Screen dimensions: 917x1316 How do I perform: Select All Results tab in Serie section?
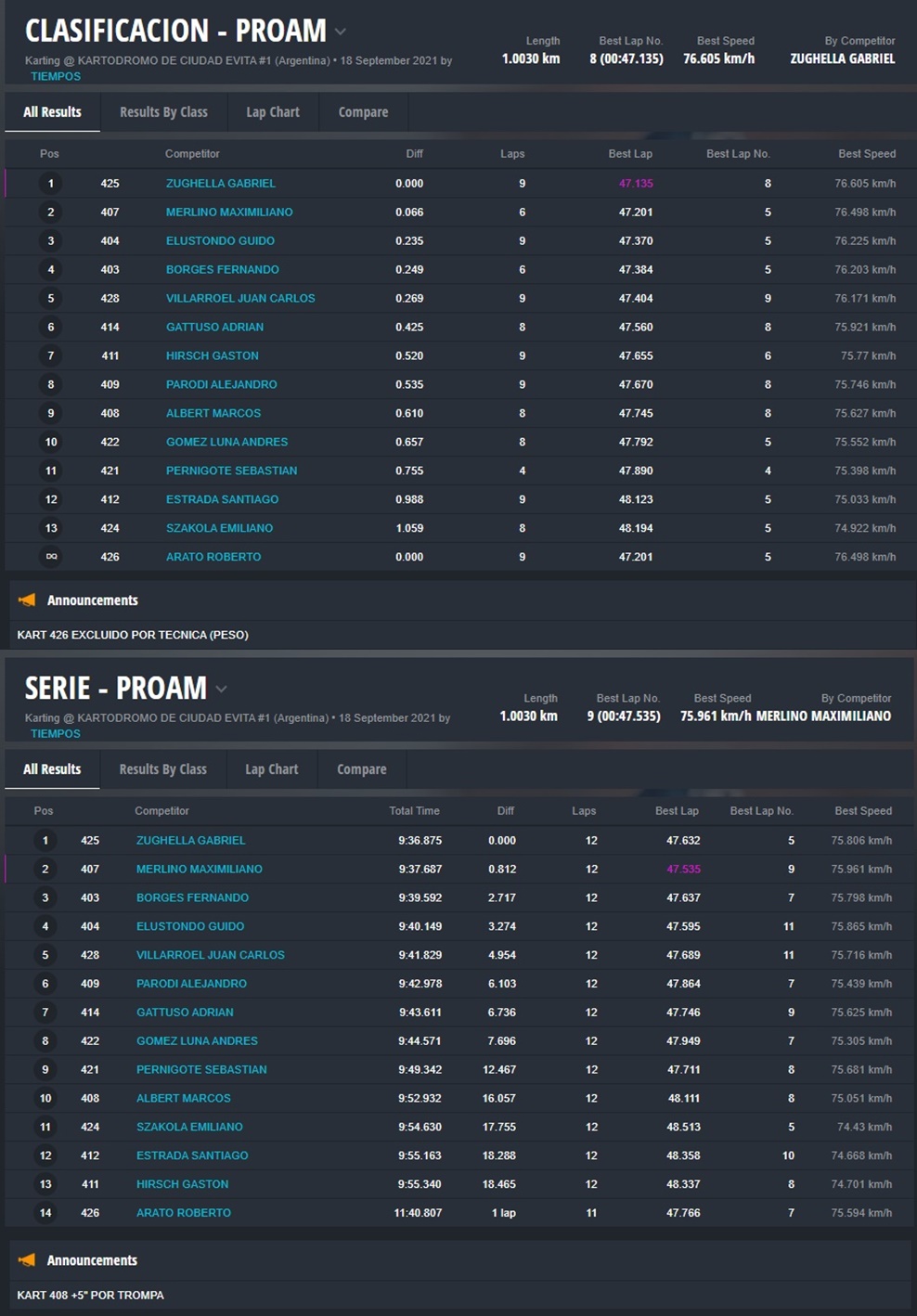(52, 769)
